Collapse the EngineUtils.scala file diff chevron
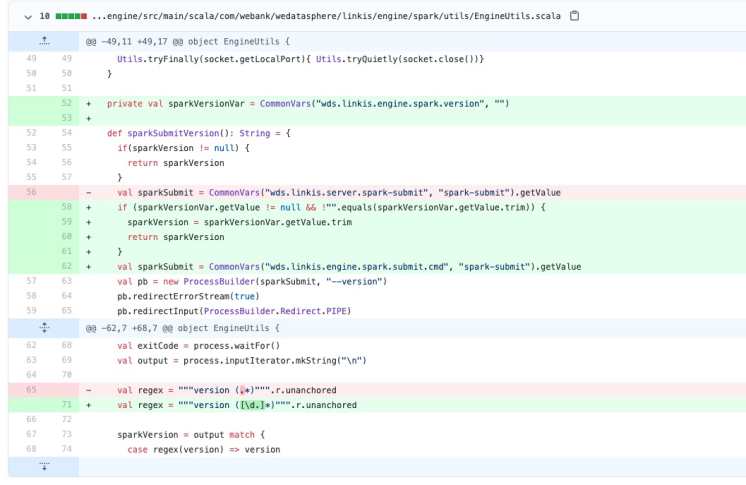746x485 pixels. click(x=28, y=17)
